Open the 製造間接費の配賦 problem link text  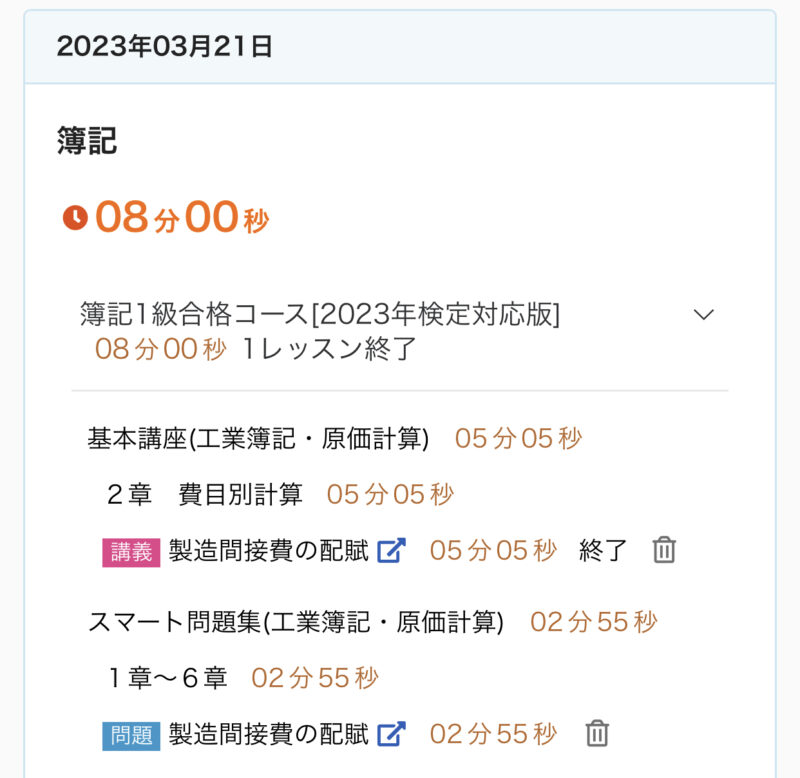coord(269,734)
